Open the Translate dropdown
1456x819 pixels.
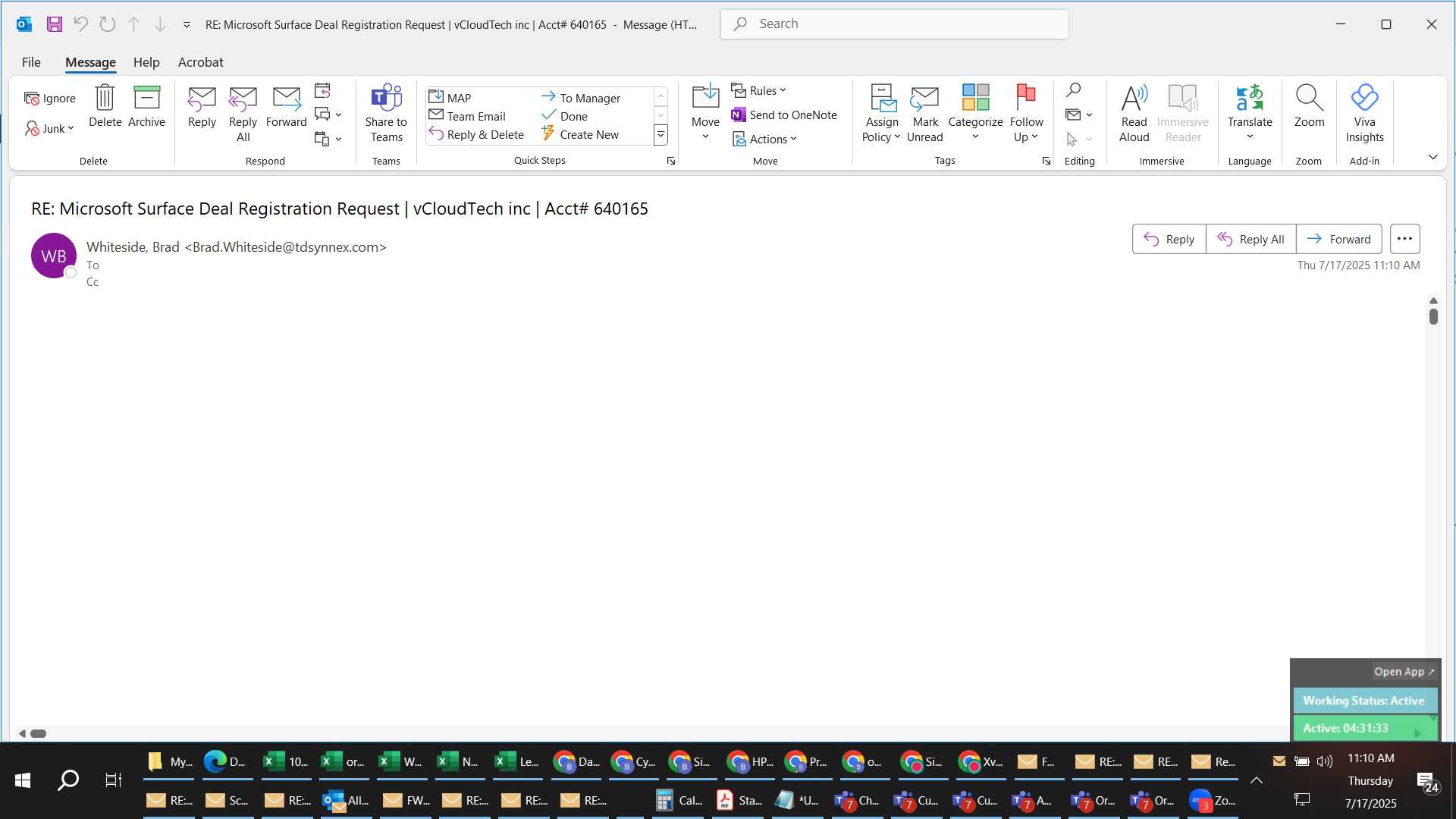click(x=1250, y=112)
